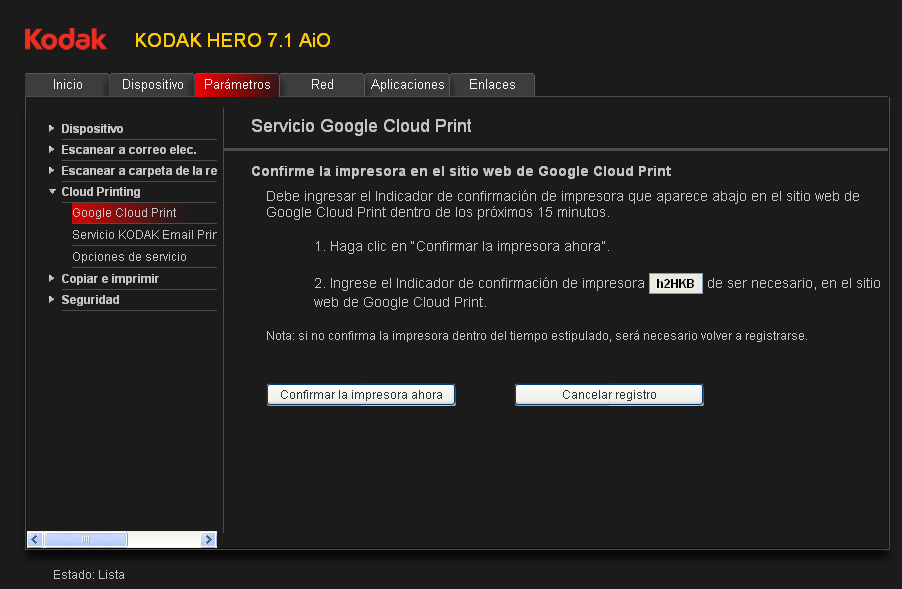The width and height of the screenshot is (902, 589).
Task: Click step 1 "Haga clic en" instruction
Action: tap(462, 246)
